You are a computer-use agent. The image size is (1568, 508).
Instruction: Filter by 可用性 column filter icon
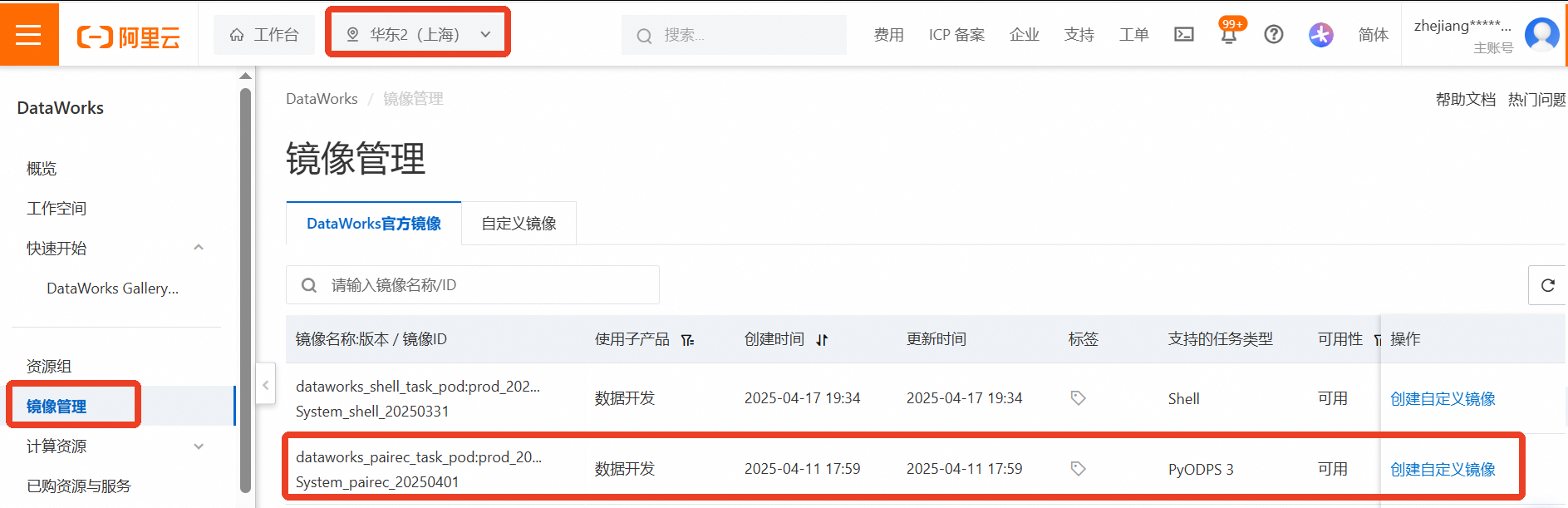point(1377,339)
